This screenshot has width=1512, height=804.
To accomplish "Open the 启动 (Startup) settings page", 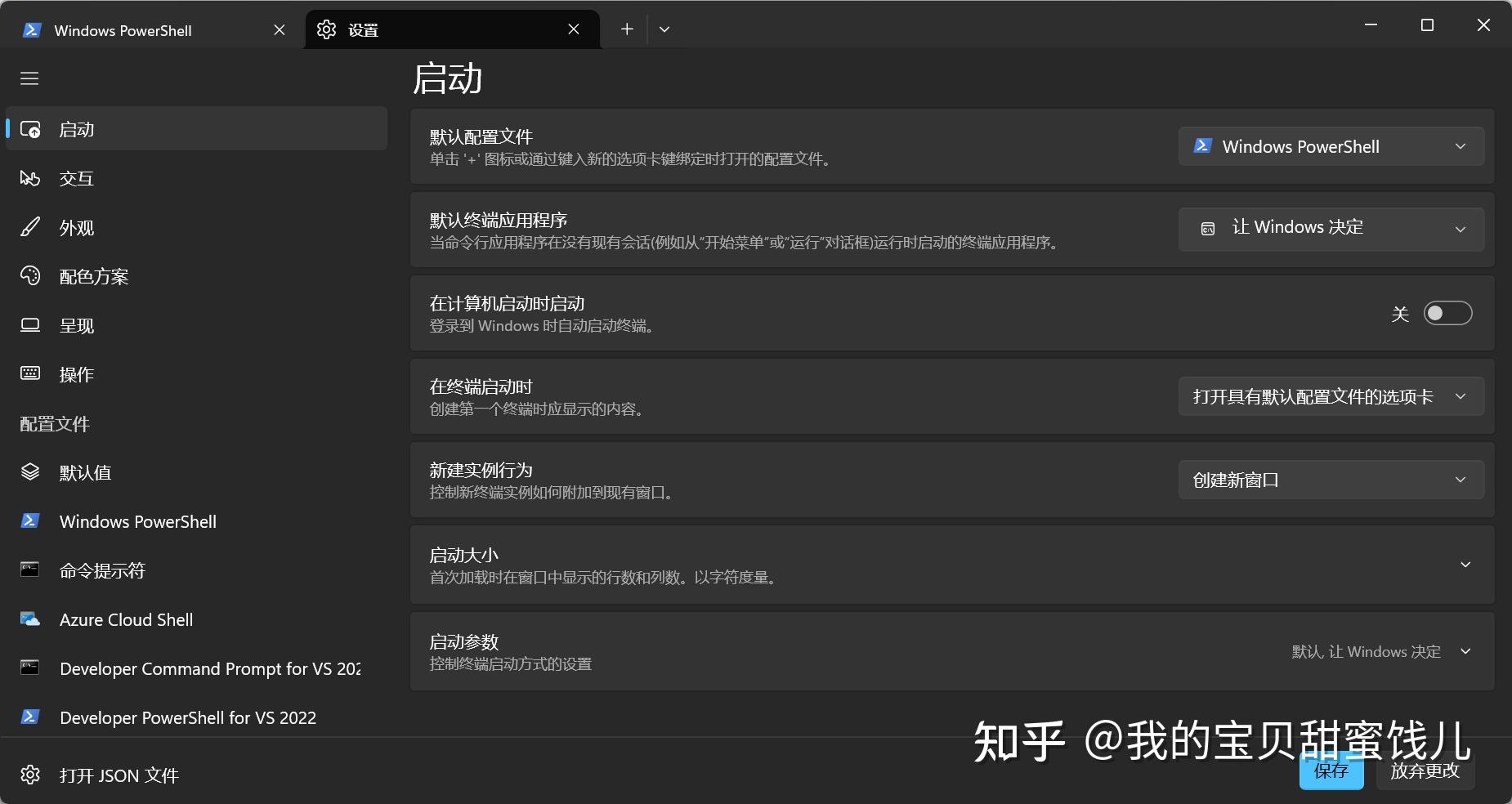I will click(x=76, y=128).
